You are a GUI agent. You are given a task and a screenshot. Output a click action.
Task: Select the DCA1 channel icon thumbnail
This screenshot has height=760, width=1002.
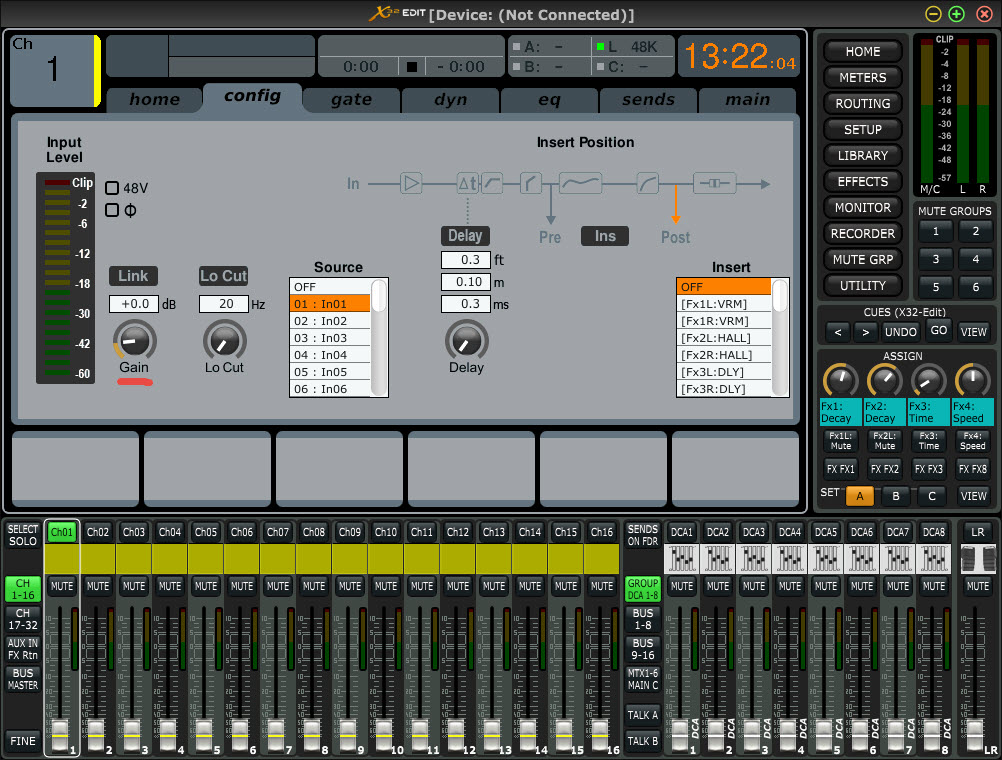pyautogui.click(x=682, y=559)
